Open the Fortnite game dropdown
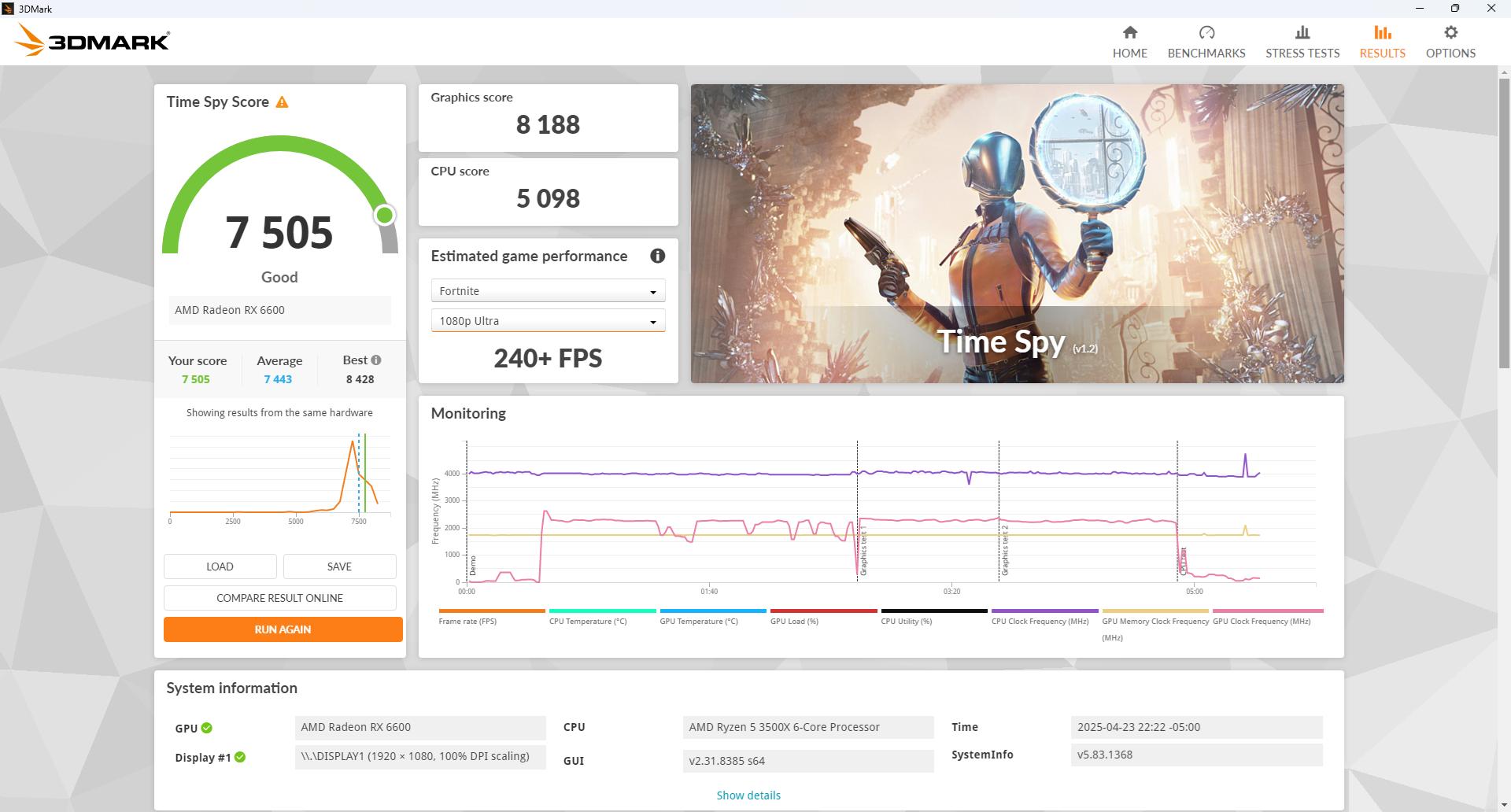 pos(548,291)
